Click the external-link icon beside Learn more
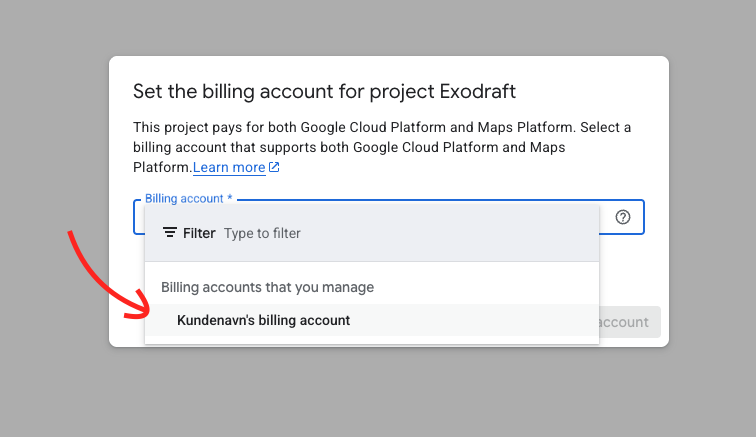Image resolution: width=756 pixels, height=437 pixels. 274,167
